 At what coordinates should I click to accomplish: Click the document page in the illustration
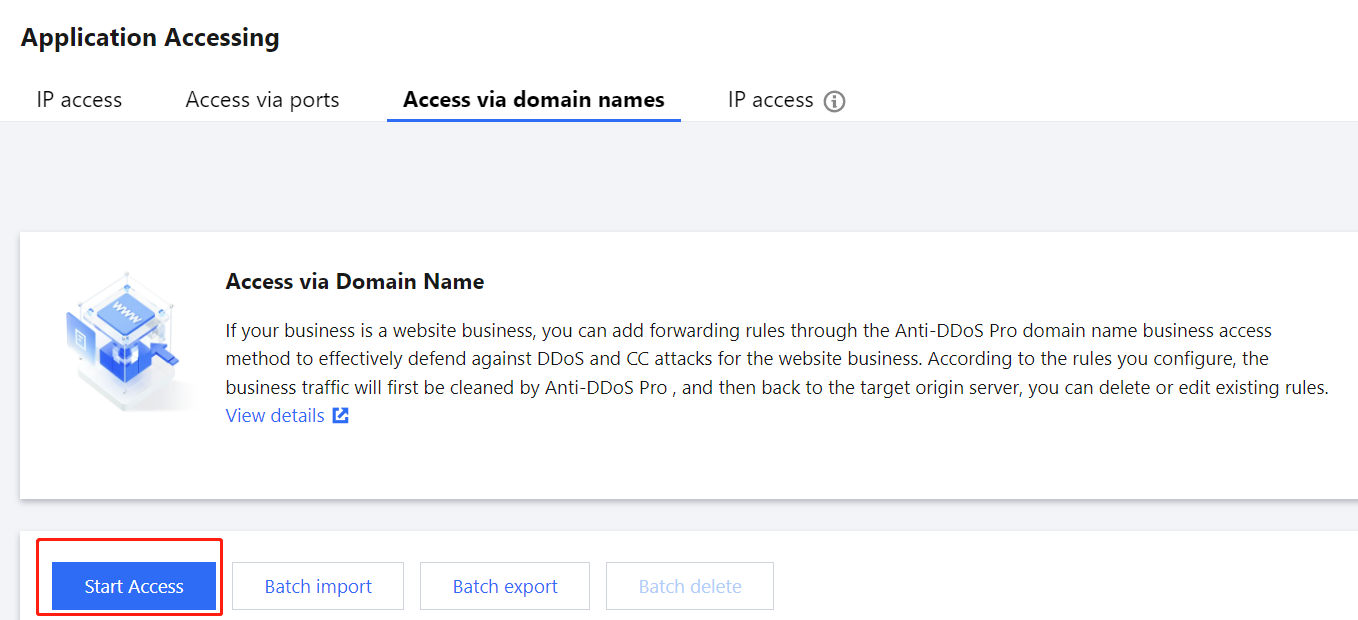coord(80,337)
